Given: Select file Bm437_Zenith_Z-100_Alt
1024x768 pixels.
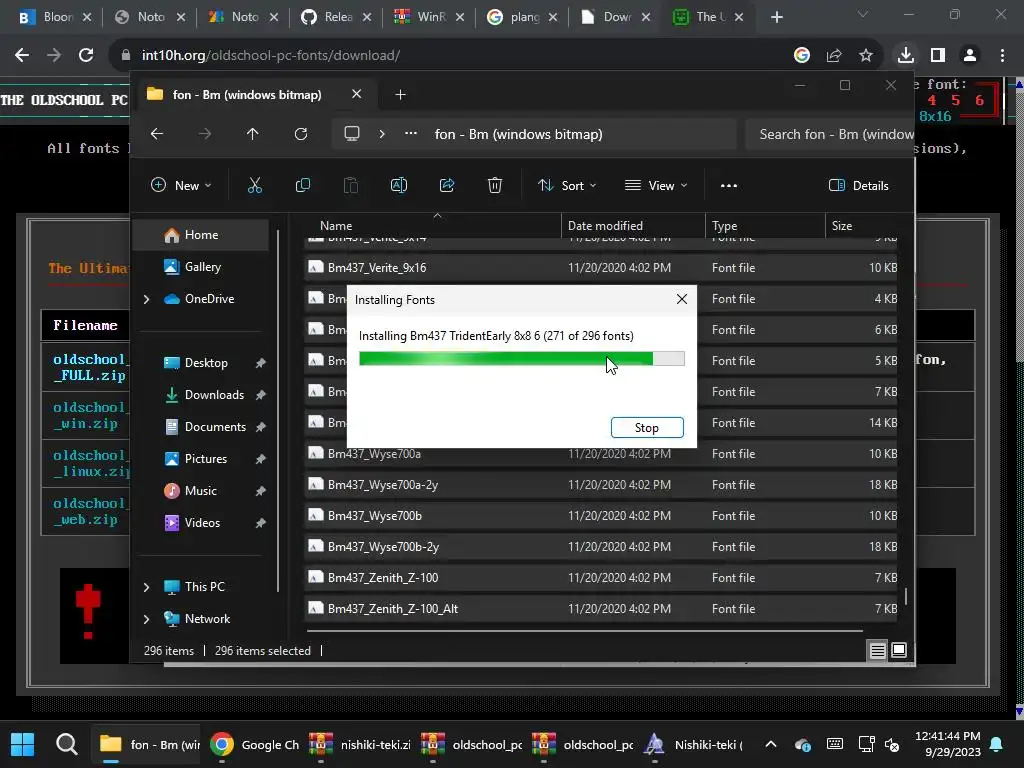Looking at the screenshot, I should tap(600, 609).
